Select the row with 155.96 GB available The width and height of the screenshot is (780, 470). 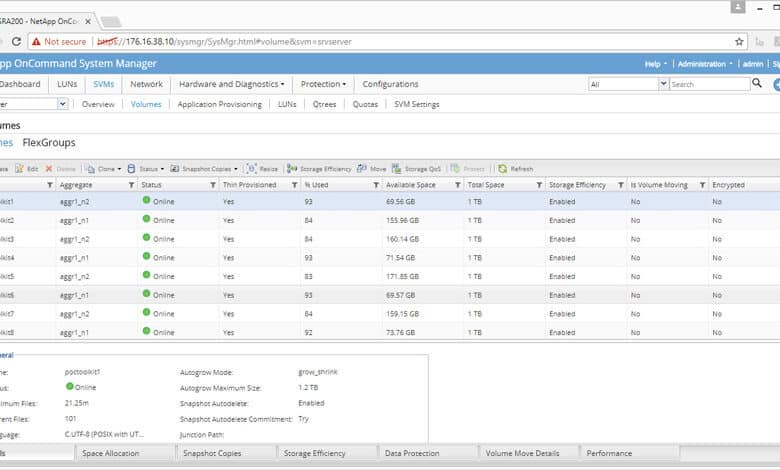390,220
